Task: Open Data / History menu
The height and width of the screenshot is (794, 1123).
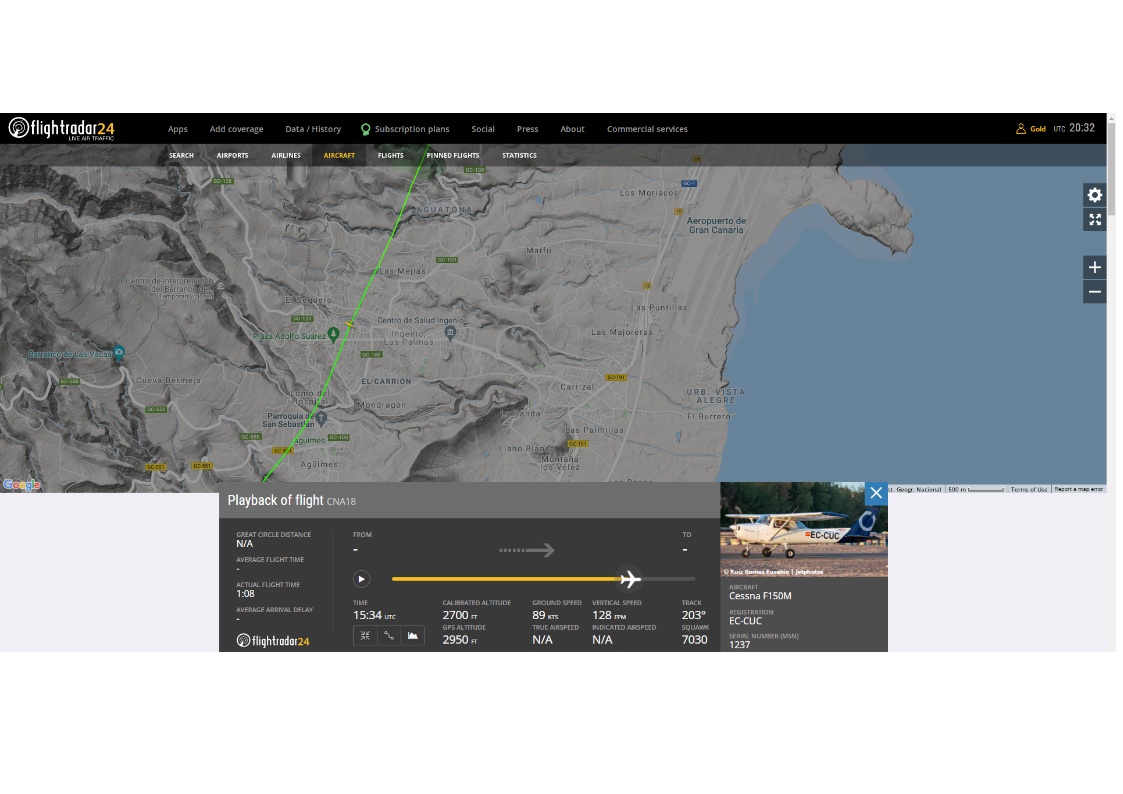Action: click(313, 129)
